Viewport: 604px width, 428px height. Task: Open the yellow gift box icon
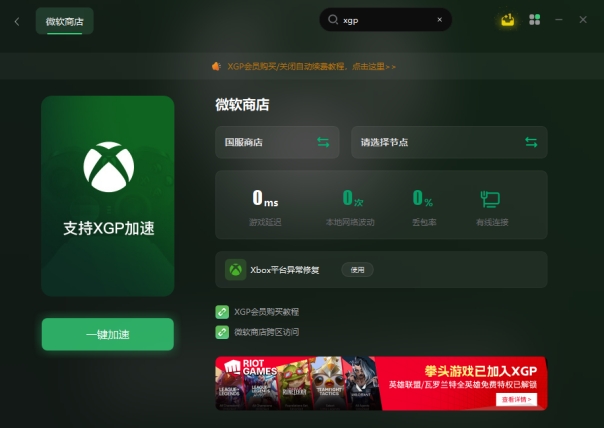(508, 20)
